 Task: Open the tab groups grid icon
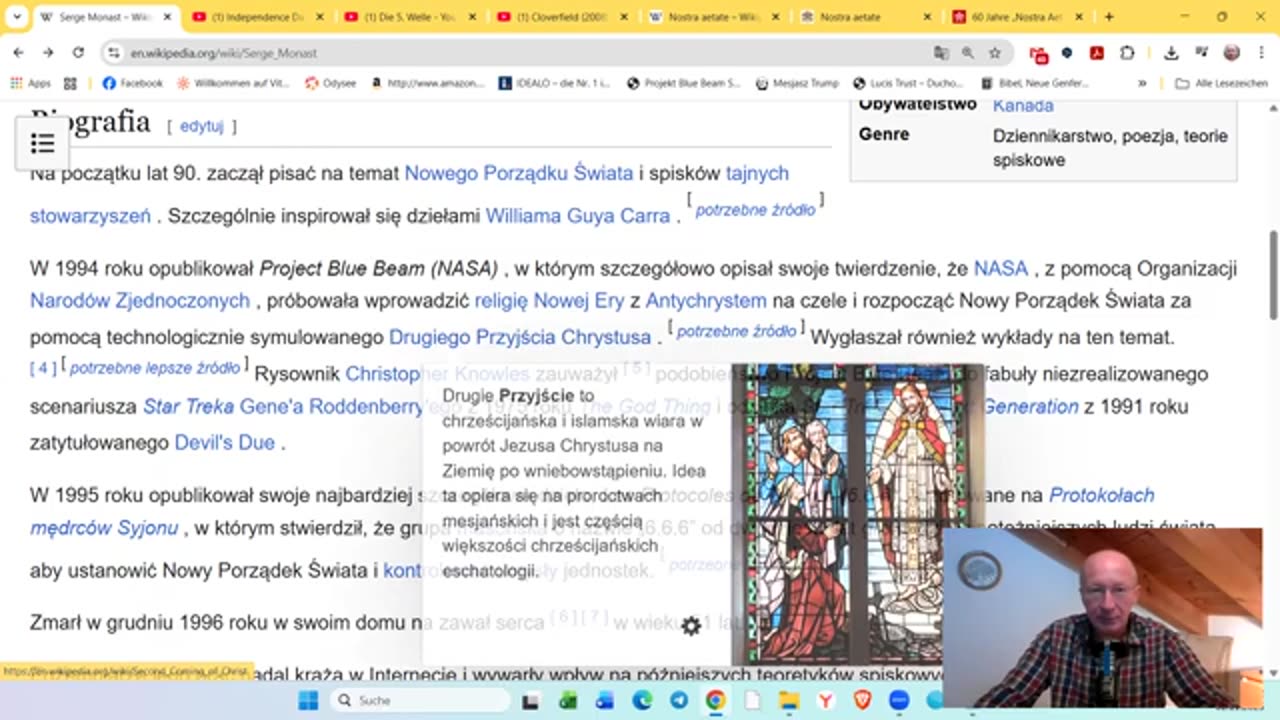(x=70, y=84)
